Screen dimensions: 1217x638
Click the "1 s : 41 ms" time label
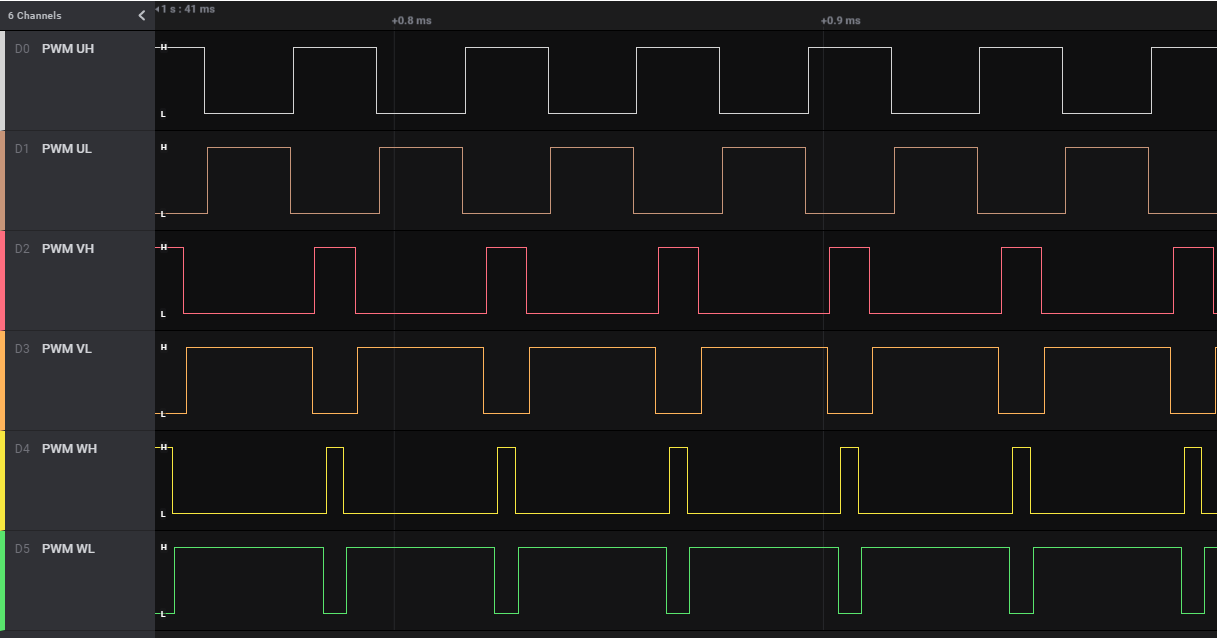pyautogui.click(x=187, y=9)
